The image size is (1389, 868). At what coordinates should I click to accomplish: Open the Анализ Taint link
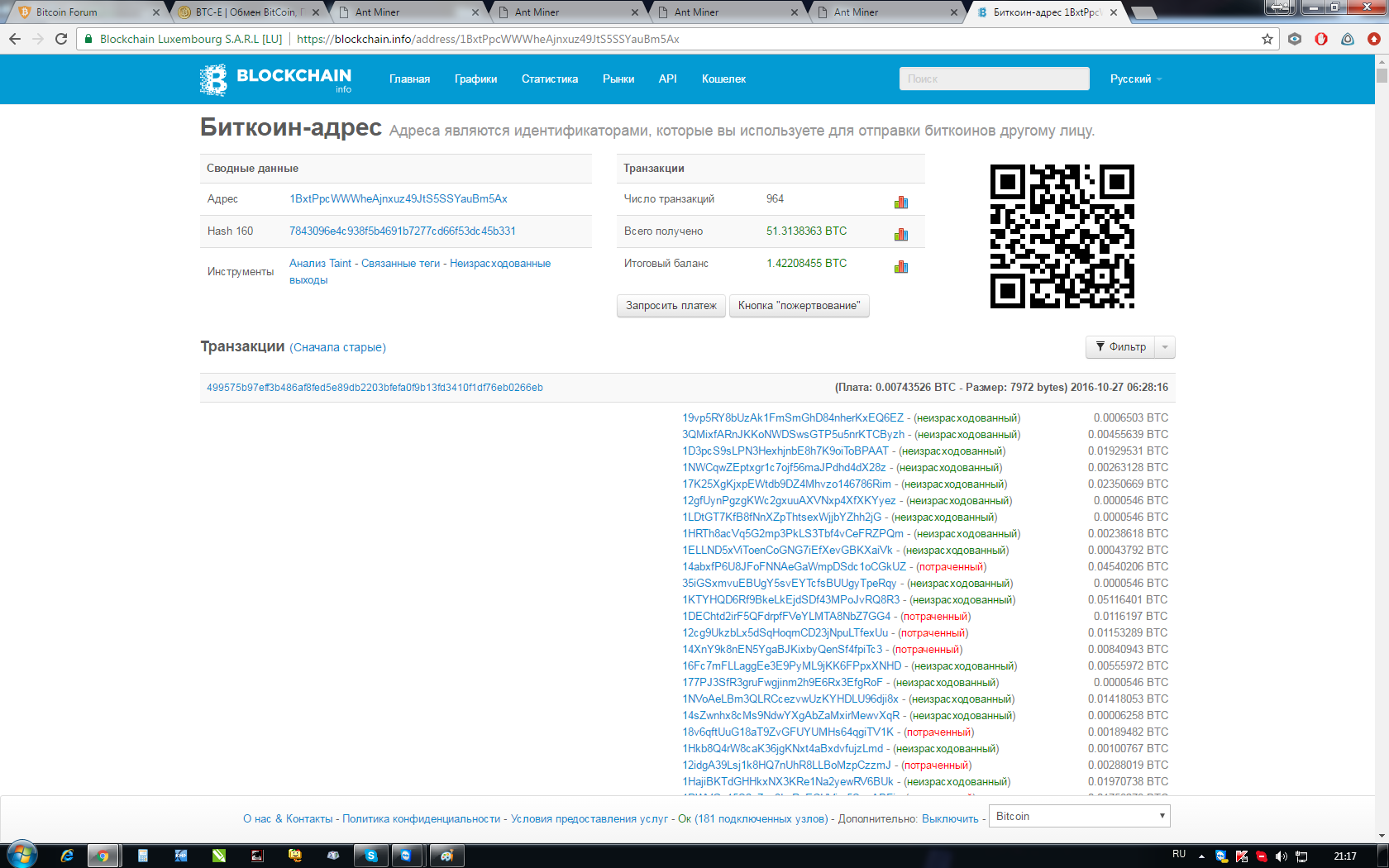point(320,264)
